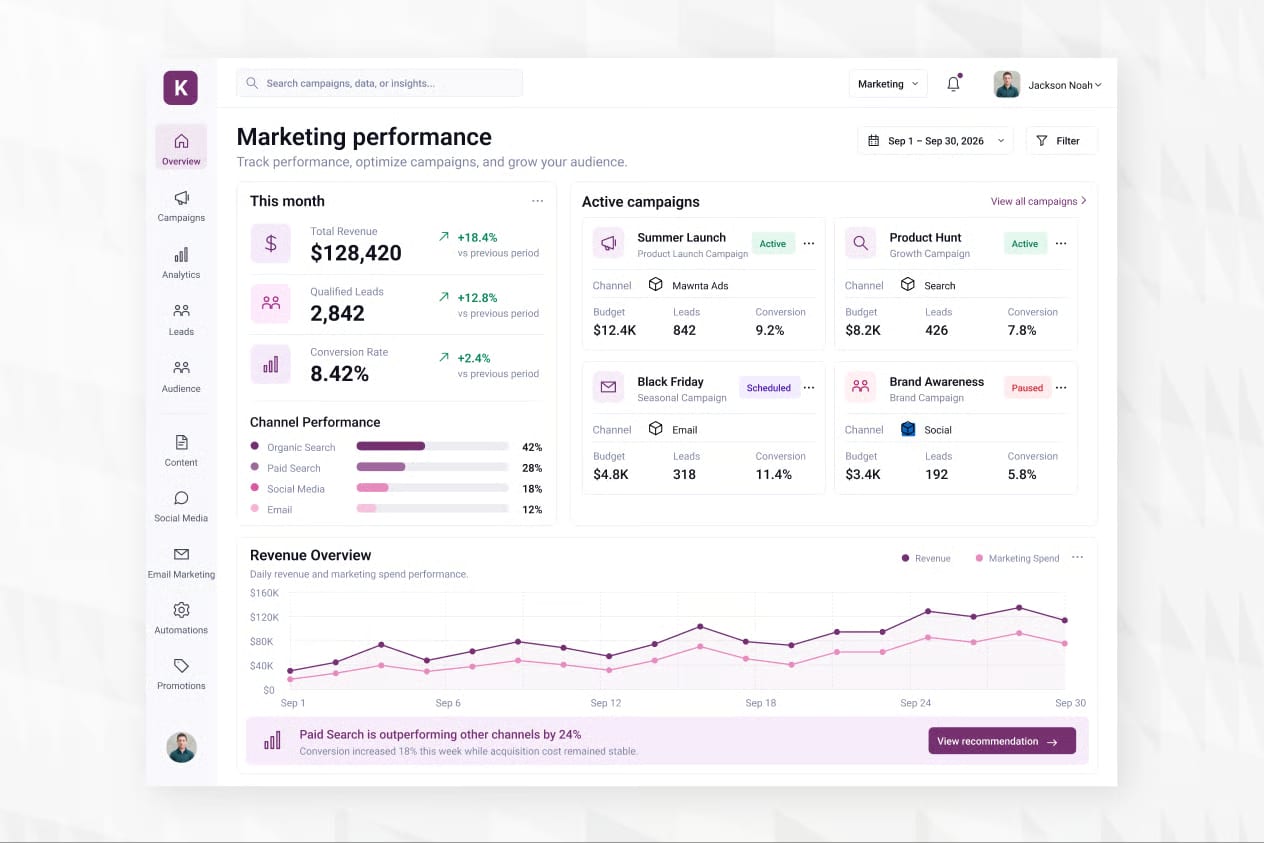Click the 2,842 qualified leads value

[338, 314]
